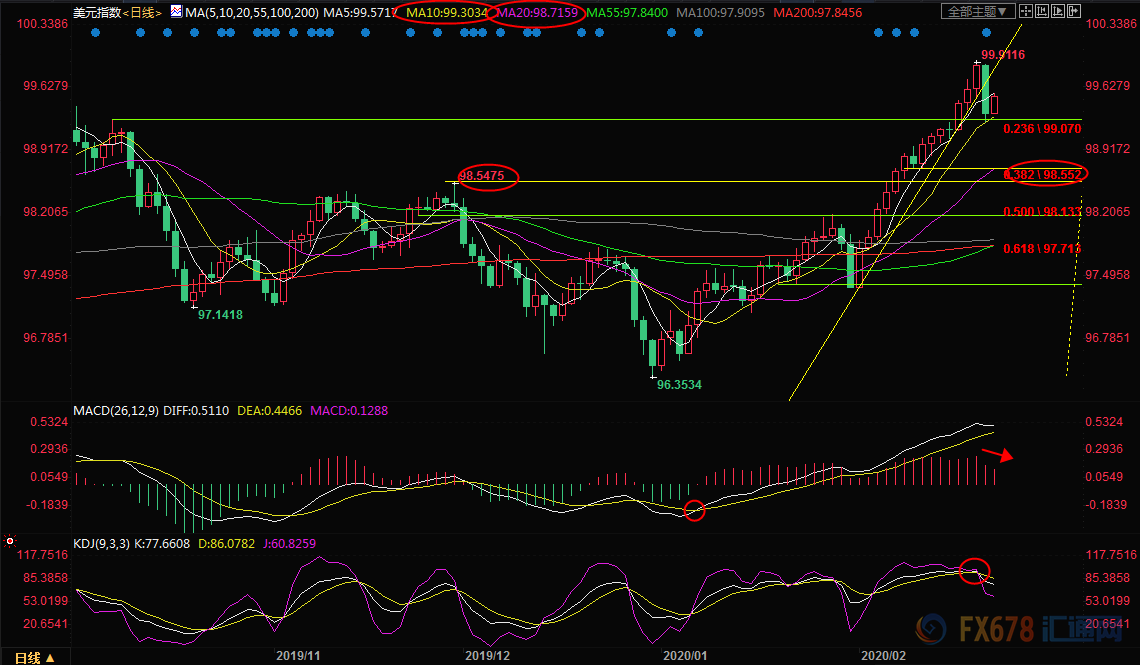Image resolution: width=1140 pixels, height=665 pixels.
Task: Open the 全部主题 dropdown
Action: tap(978, 11)
